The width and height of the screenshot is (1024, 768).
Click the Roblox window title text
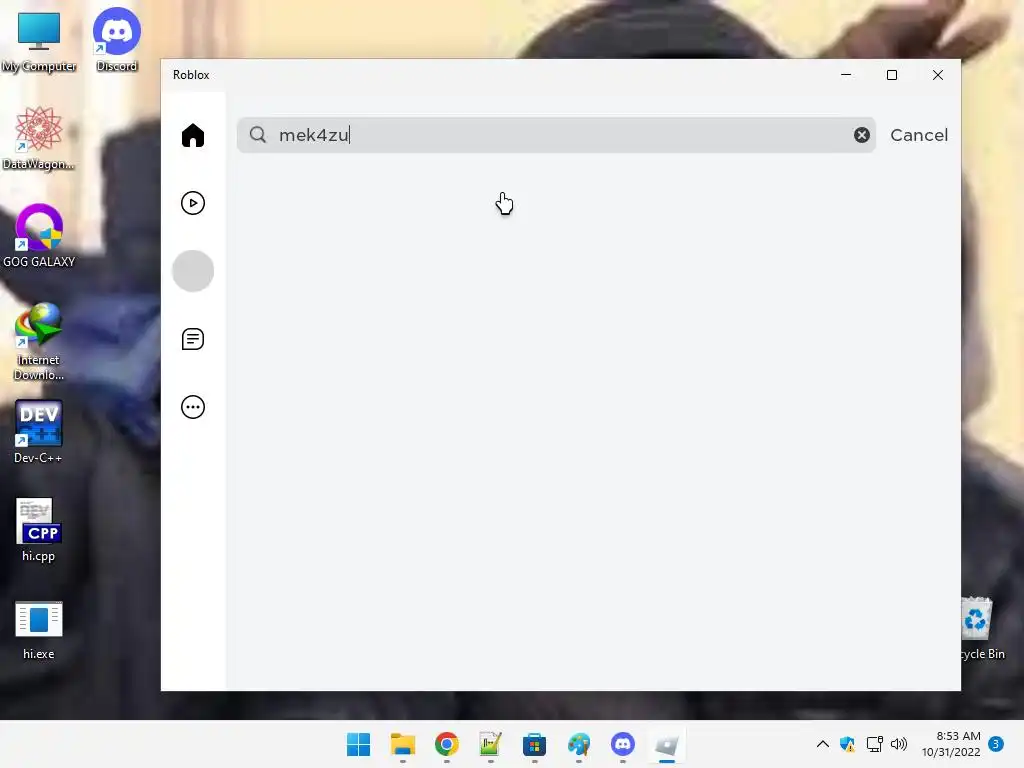click(191, 75)
